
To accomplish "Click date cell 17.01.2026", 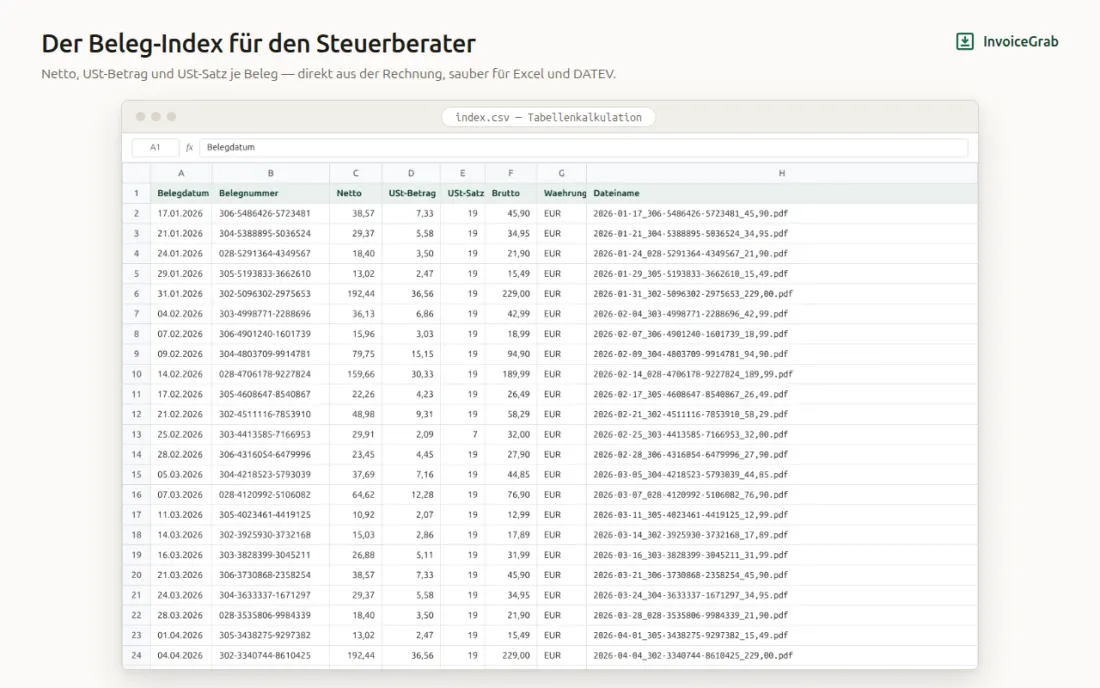I will pyautogui.click(x=181, y=213).
